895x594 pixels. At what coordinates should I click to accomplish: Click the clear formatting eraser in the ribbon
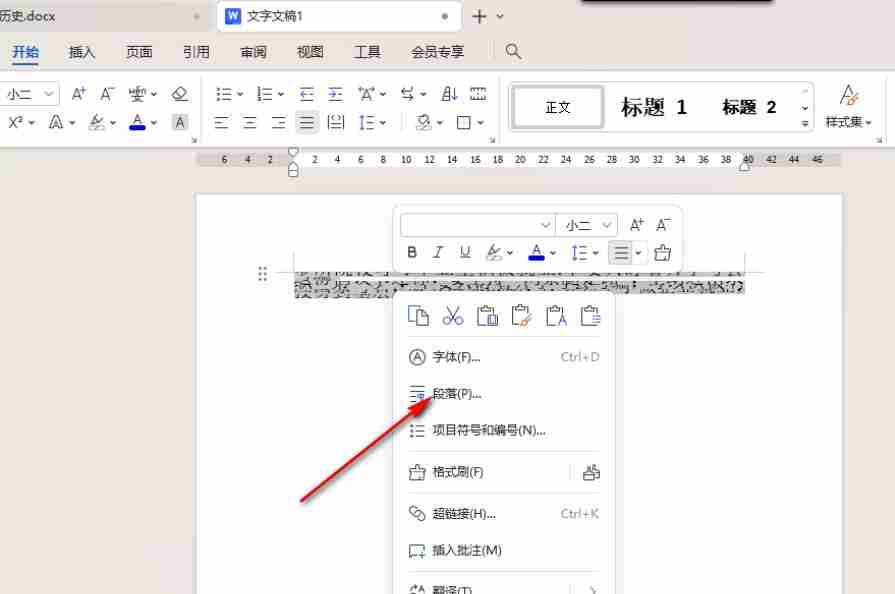(181, 92)
